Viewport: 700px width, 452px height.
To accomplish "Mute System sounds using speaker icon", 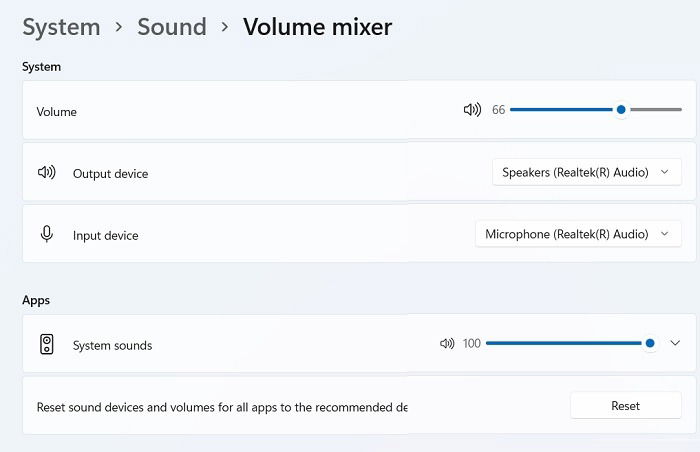I will pos(447,343).
